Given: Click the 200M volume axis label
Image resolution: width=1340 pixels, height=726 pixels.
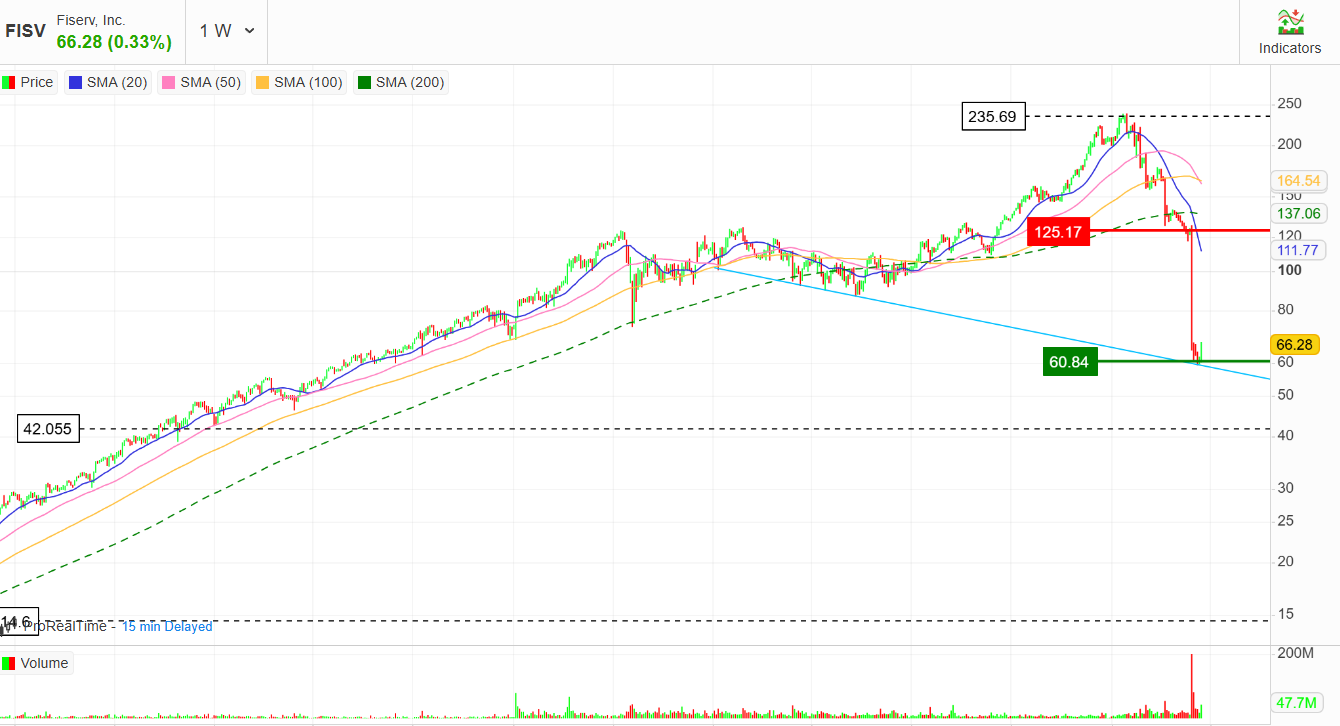Looking at the screenshot, I should click(1295, 653).
